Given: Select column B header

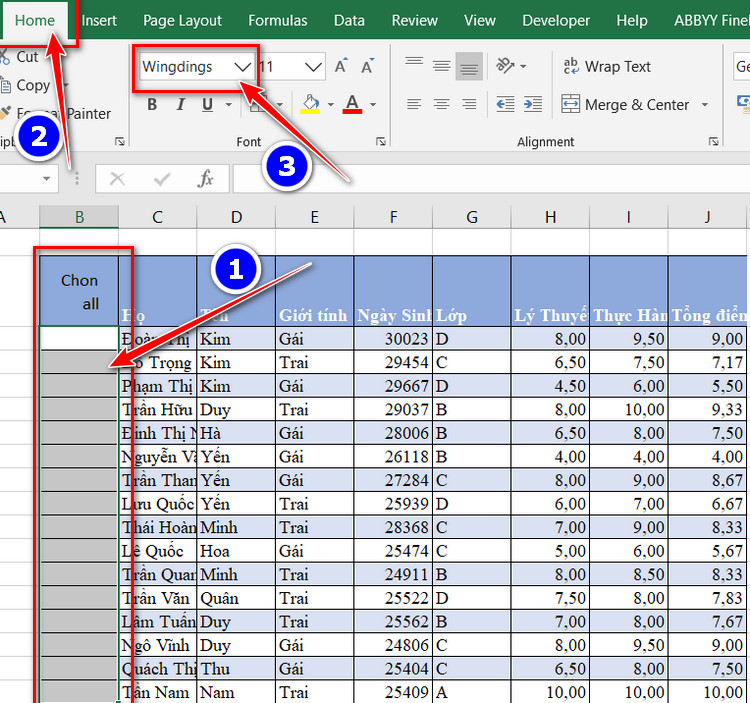Looking at the screenshot, I should [79, 217].
